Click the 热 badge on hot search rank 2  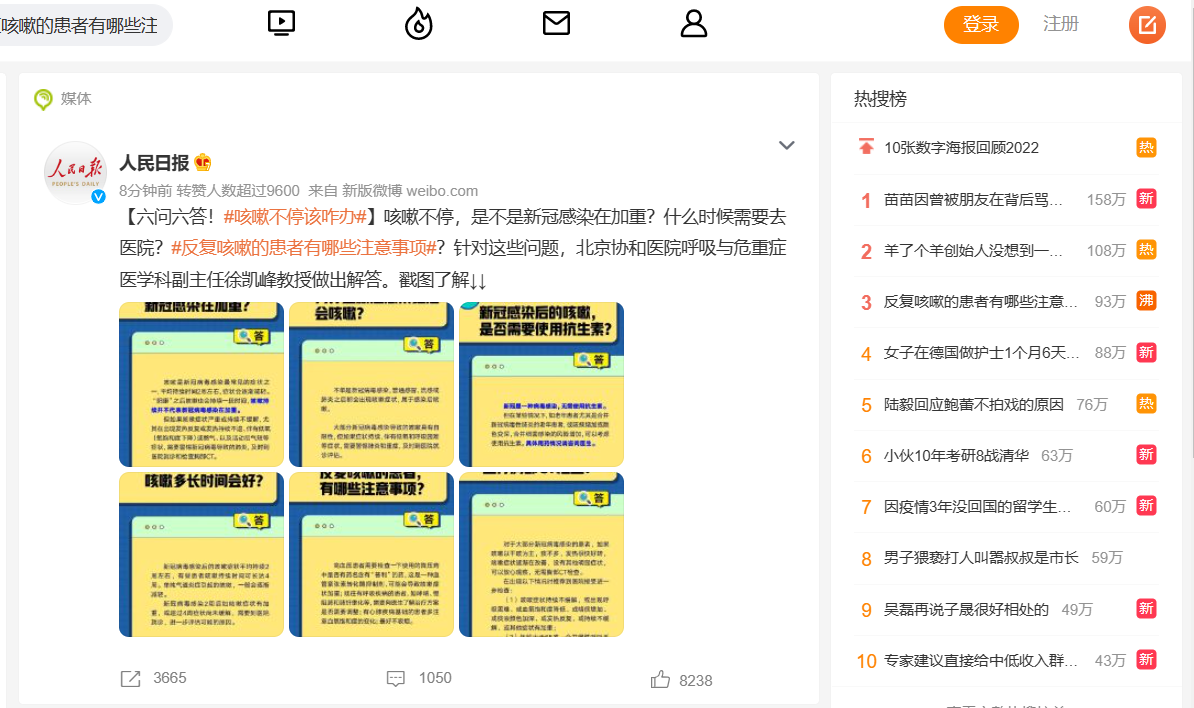[x=1146, y=250]
